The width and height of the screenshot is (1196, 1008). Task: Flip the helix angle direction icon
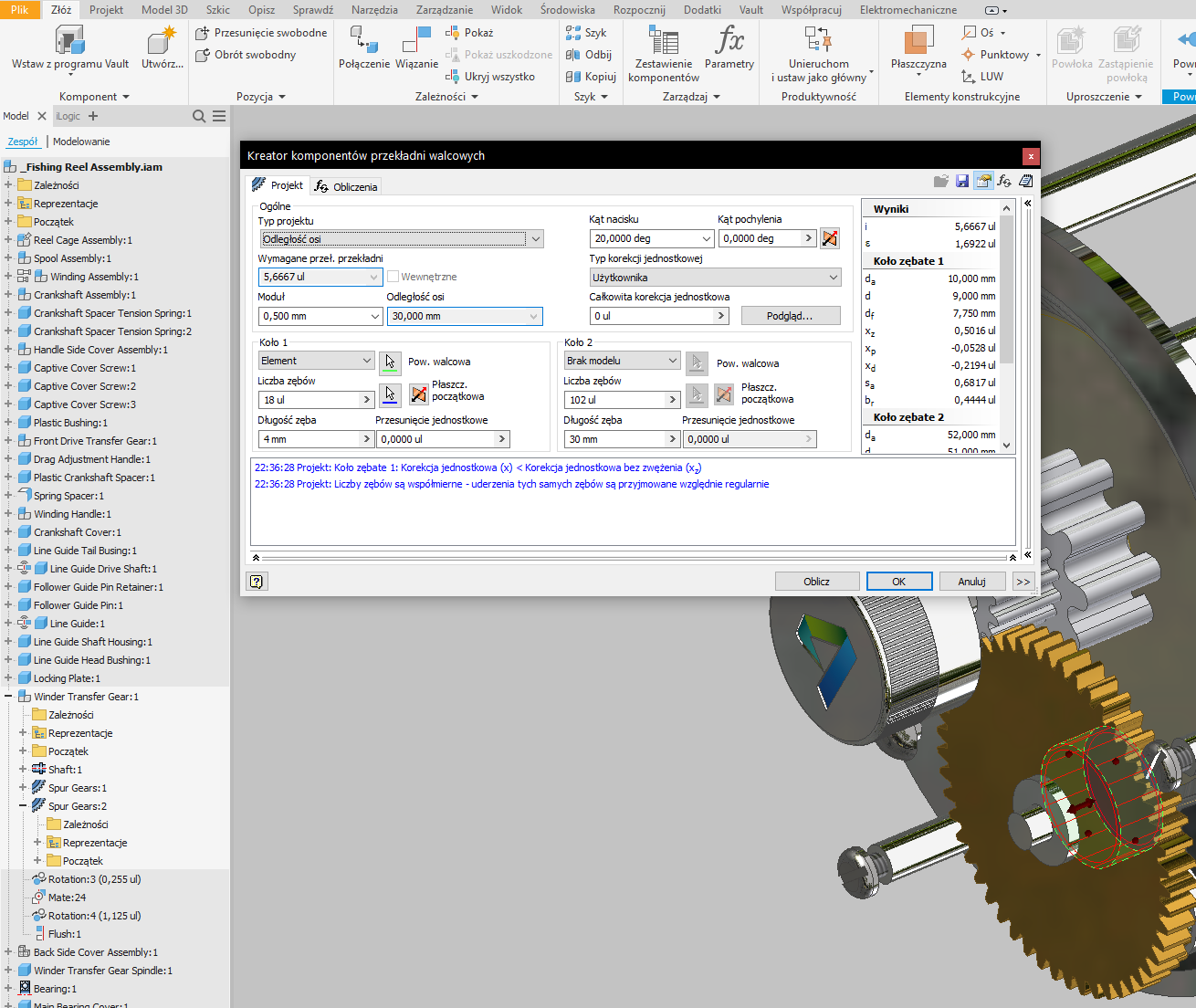click(x=829, y=238)
